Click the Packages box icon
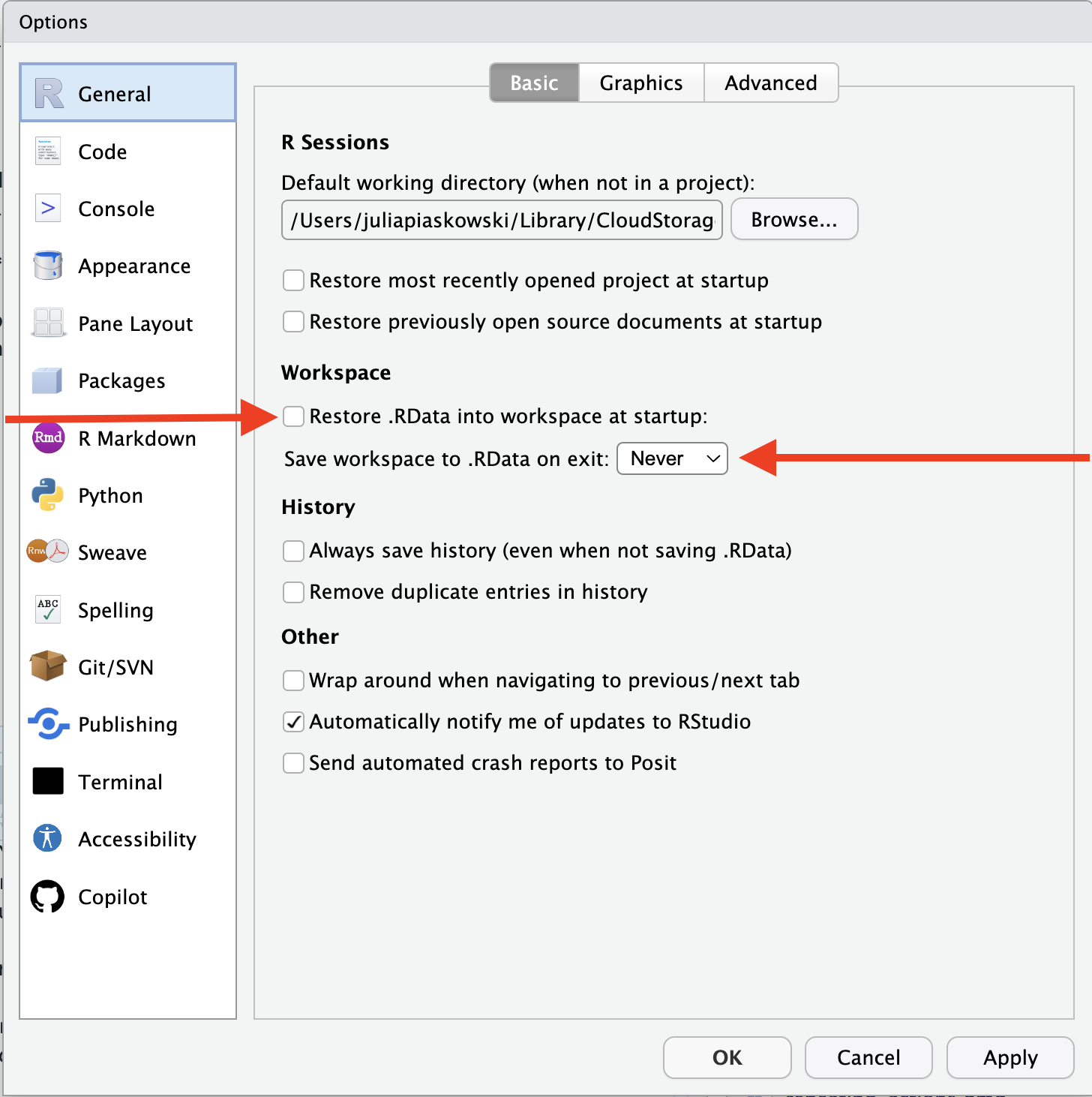The image size is (1092, 1097). click(x=47, y=380)
